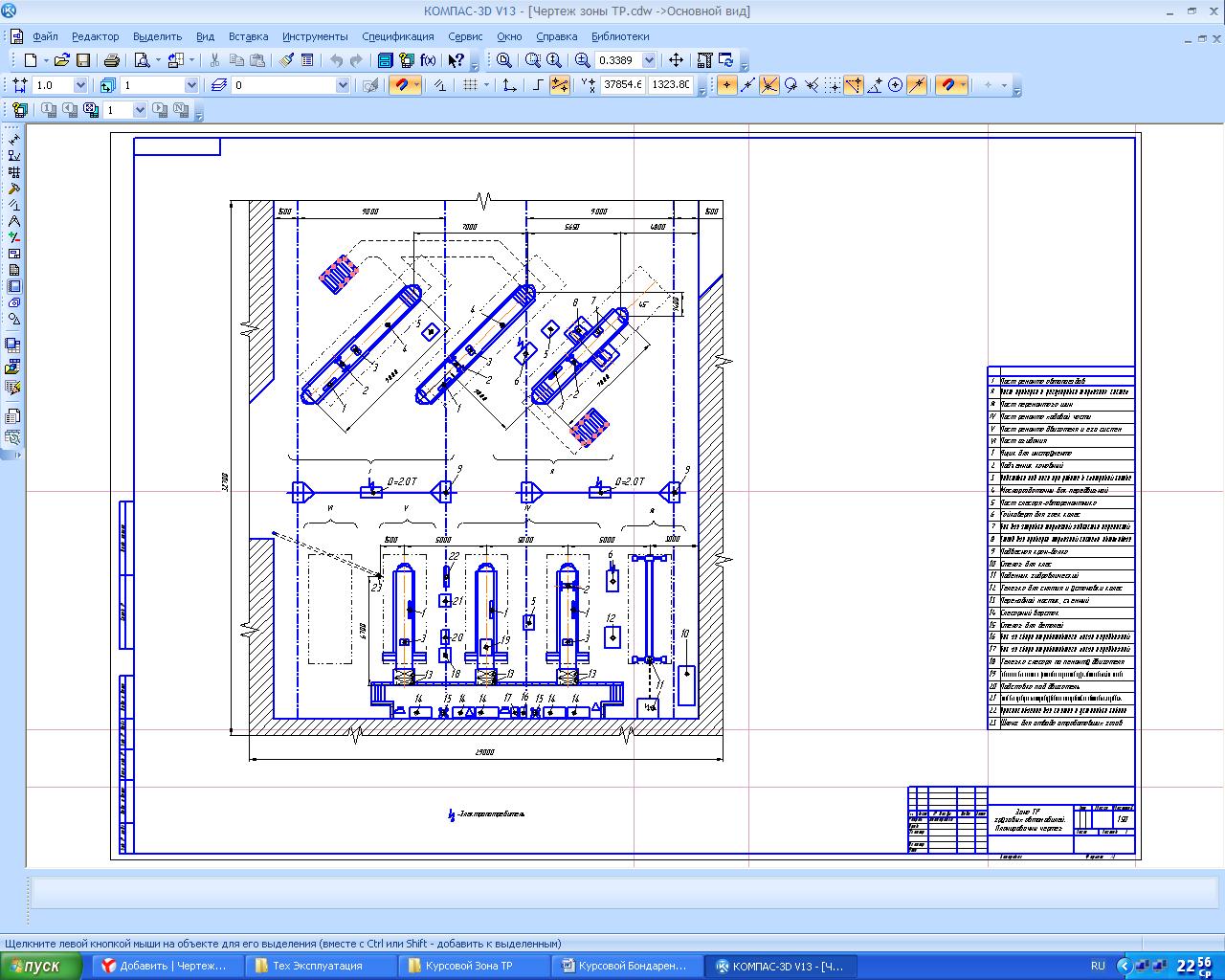Screen dimensions: 1225x980
Task: Save the drawing with the floppy icon
Action: (x=83, y=59)
